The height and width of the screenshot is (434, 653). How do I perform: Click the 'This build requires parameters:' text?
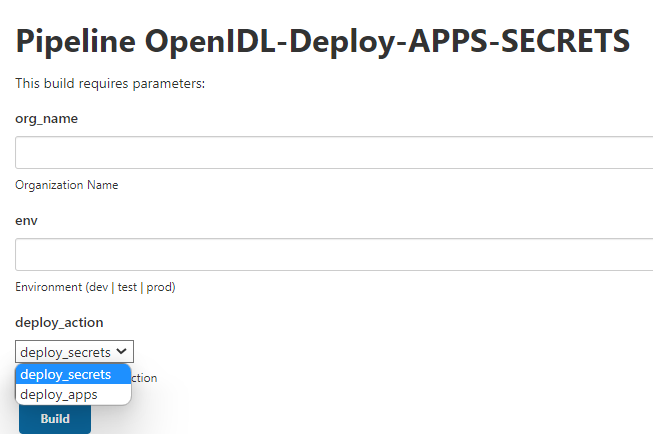(110, 83)
